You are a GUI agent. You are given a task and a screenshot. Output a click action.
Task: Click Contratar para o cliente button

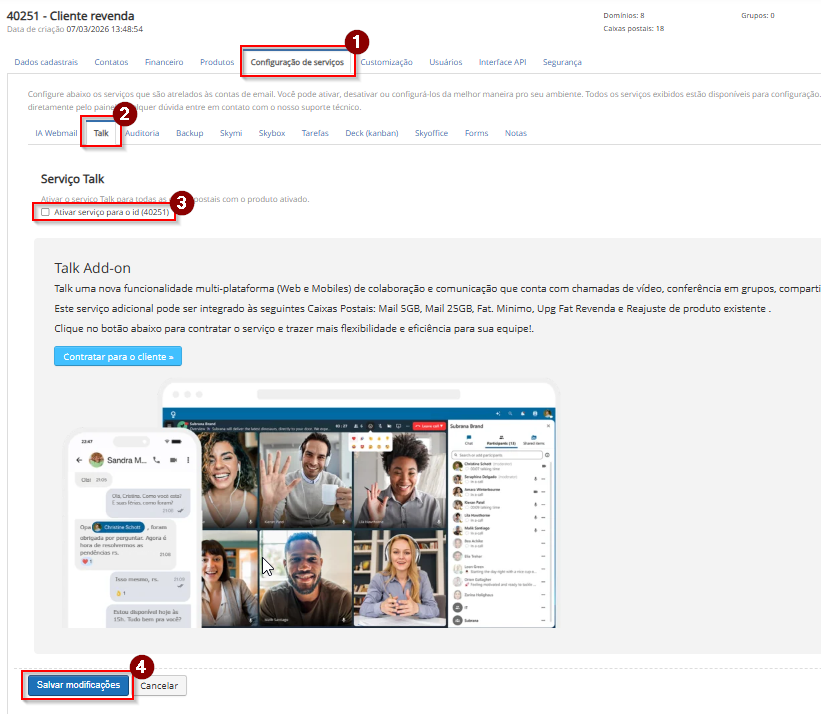click(x=118, y=356)
